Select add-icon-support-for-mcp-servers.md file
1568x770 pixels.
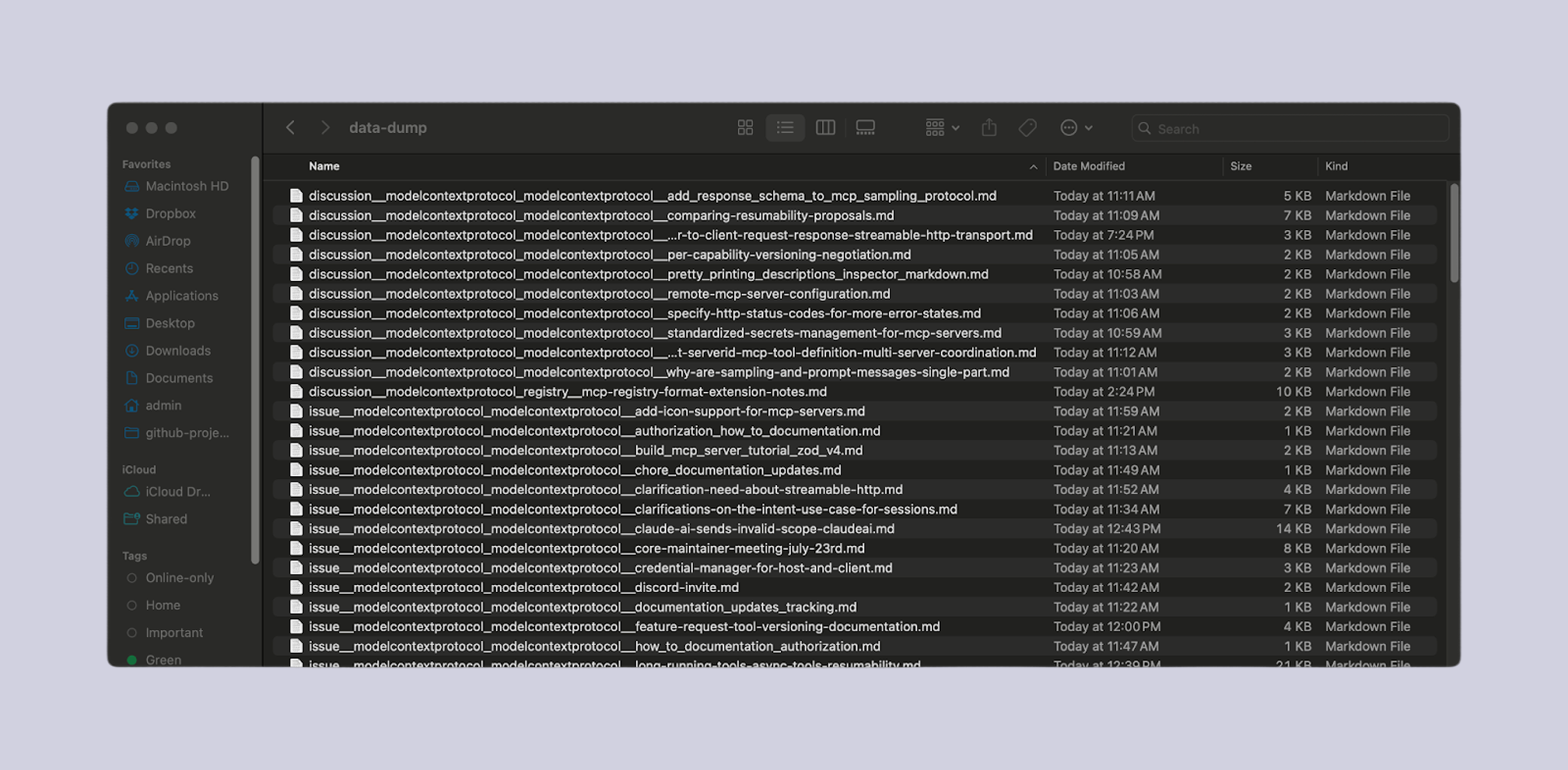[855, 411]
